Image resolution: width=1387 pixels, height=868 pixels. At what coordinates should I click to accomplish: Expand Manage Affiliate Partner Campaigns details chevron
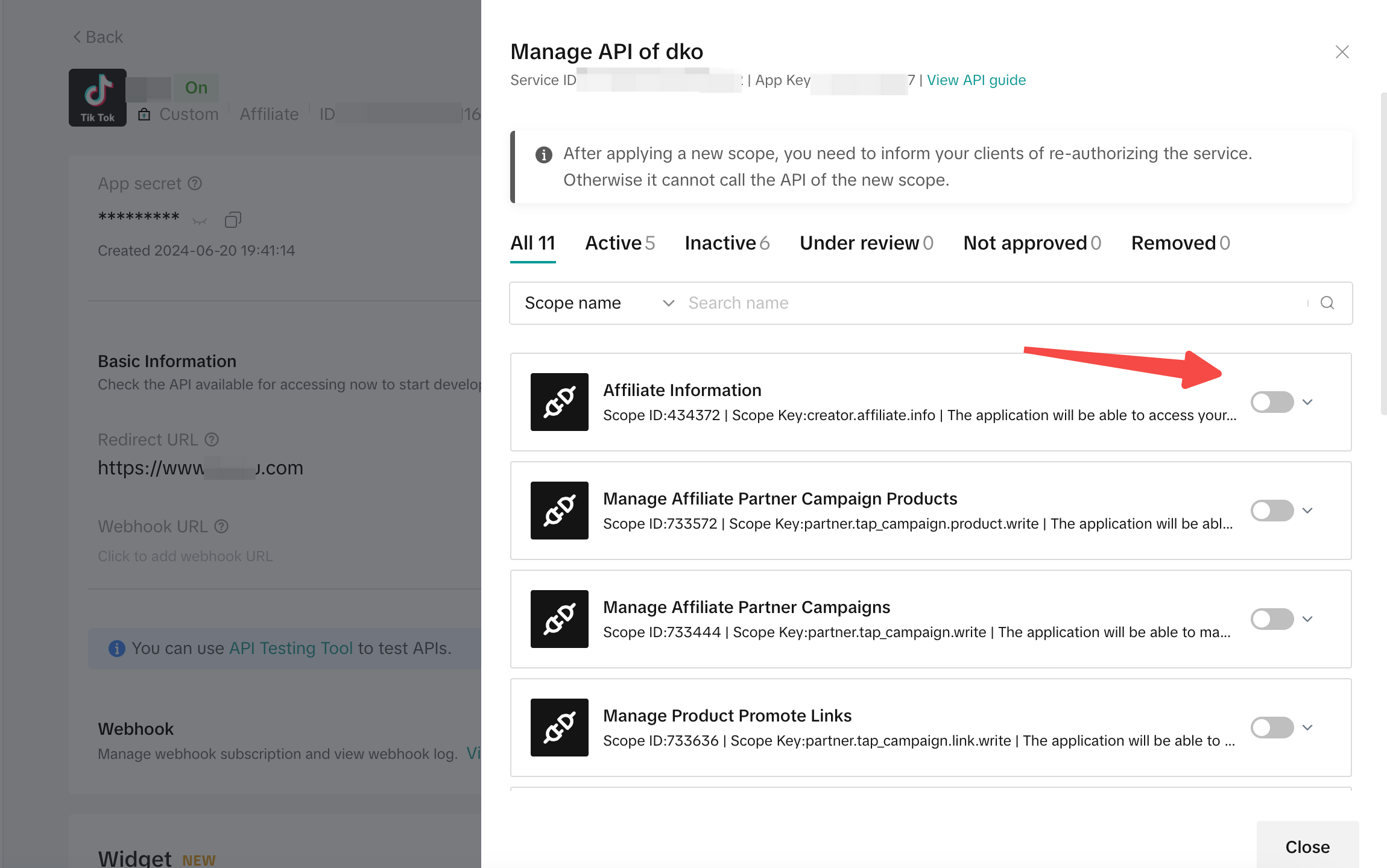tap(1307, 619)
